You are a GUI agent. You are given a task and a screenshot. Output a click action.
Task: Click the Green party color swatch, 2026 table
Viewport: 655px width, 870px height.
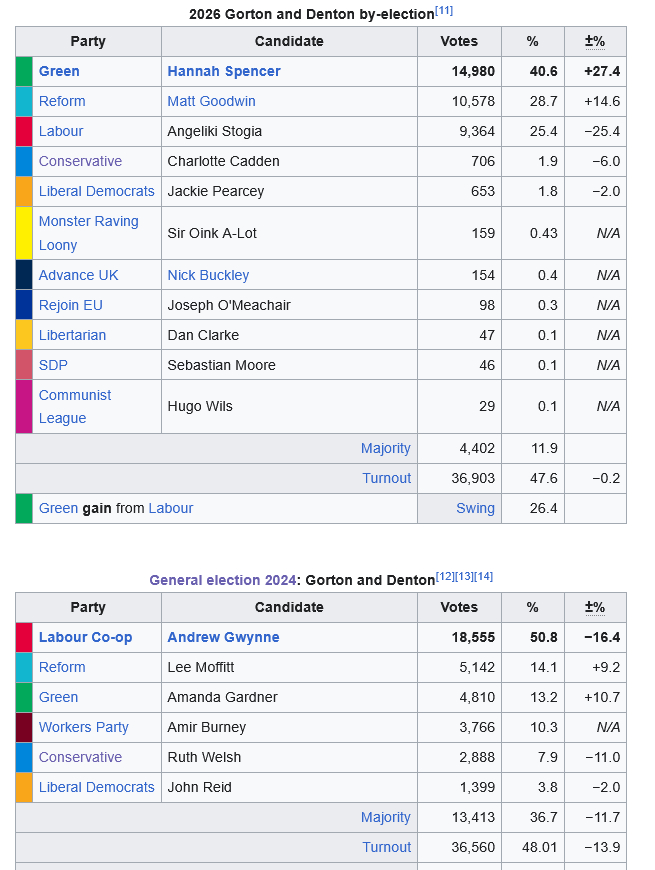24,71
